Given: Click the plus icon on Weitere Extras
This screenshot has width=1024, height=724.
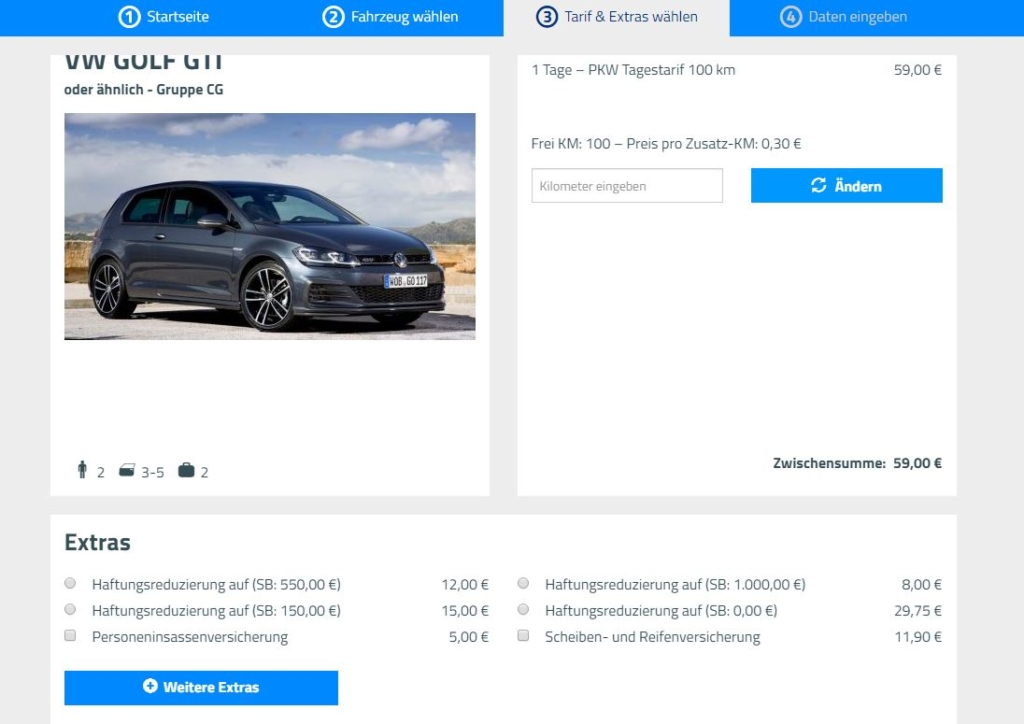Looking at the screenshot, I should (150, 686).
